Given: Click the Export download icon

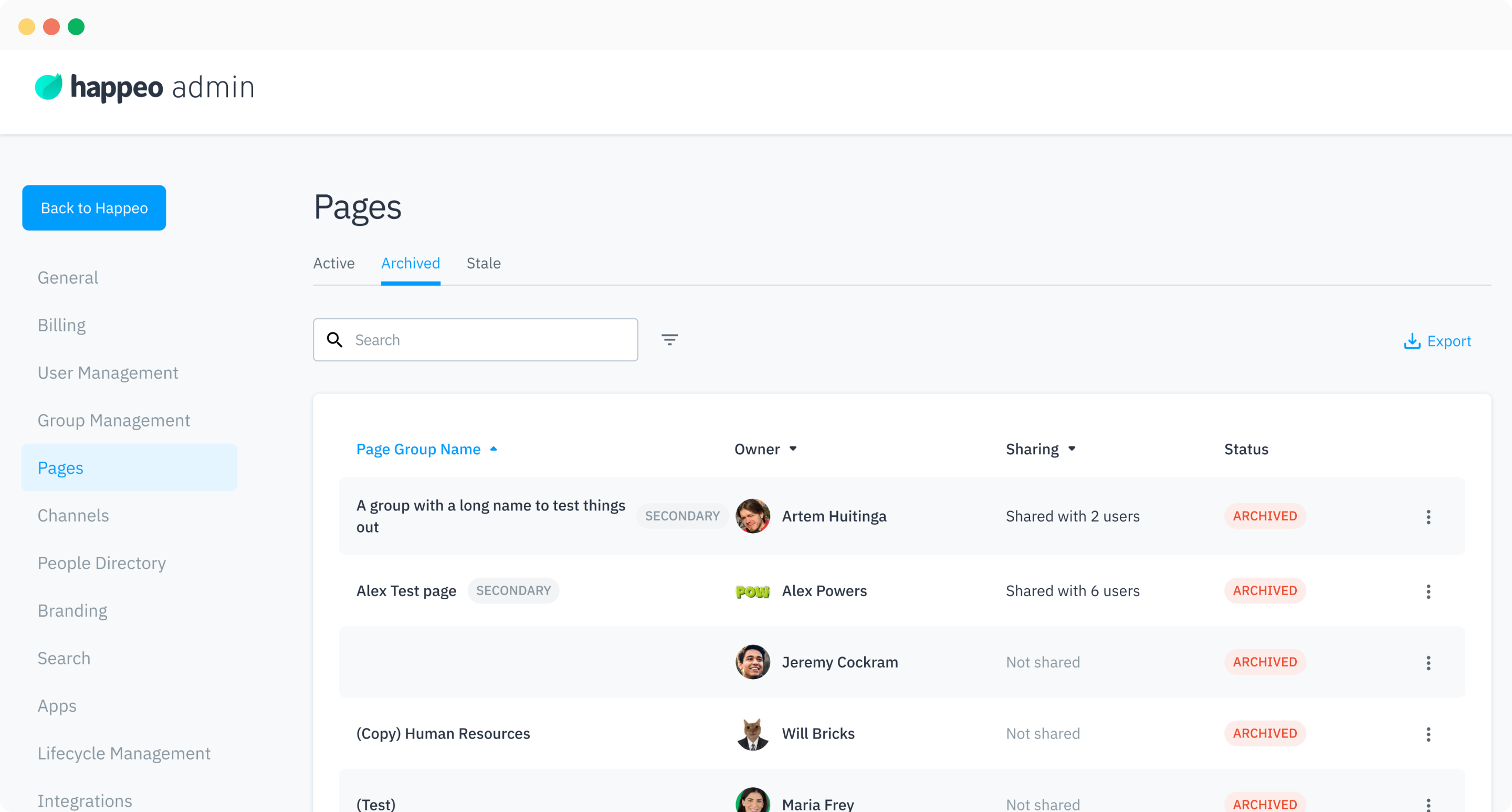Looking at the screenshot, I should pyautogui.click(x=1412, y=341).
